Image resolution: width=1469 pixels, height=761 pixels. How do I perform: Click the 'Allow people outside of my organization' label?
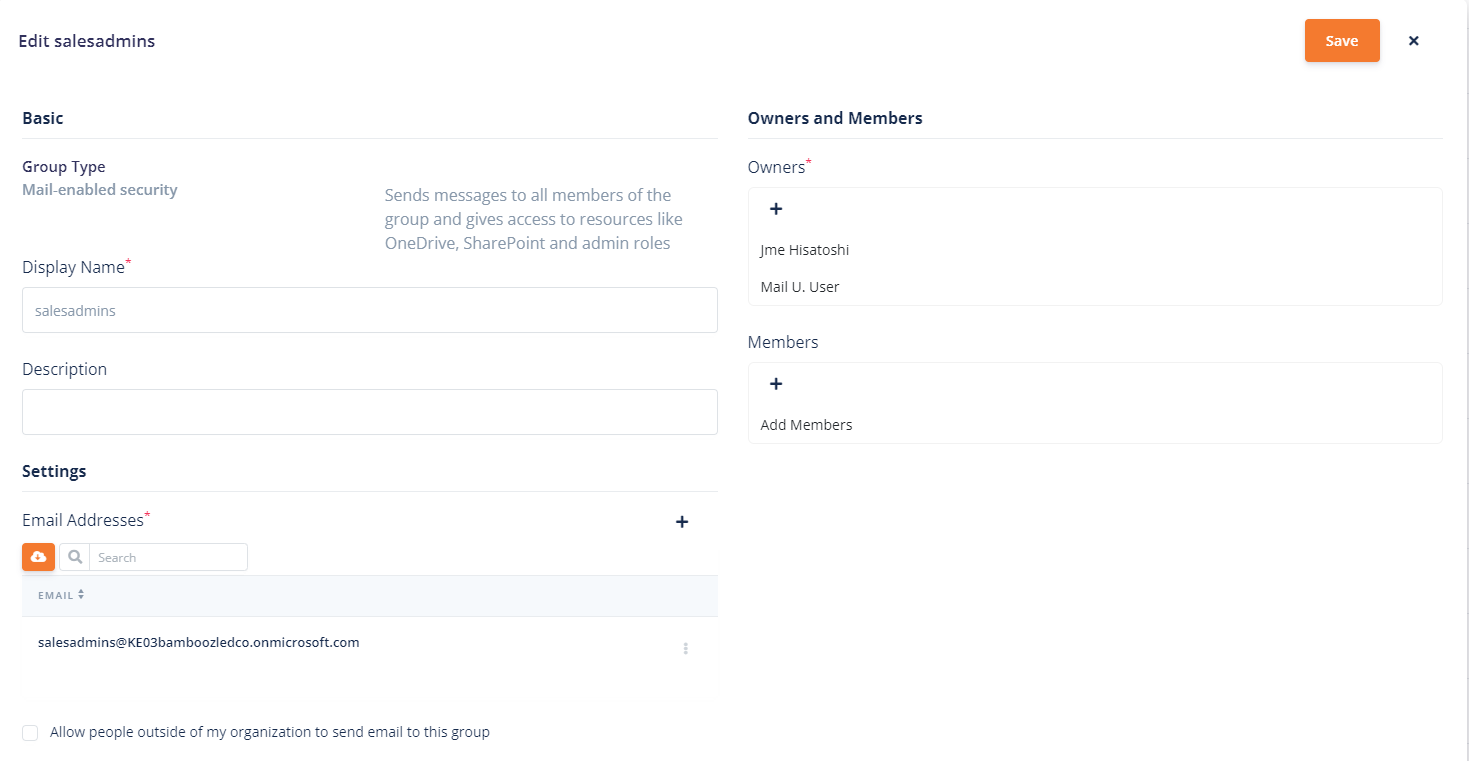coord(270,732)
